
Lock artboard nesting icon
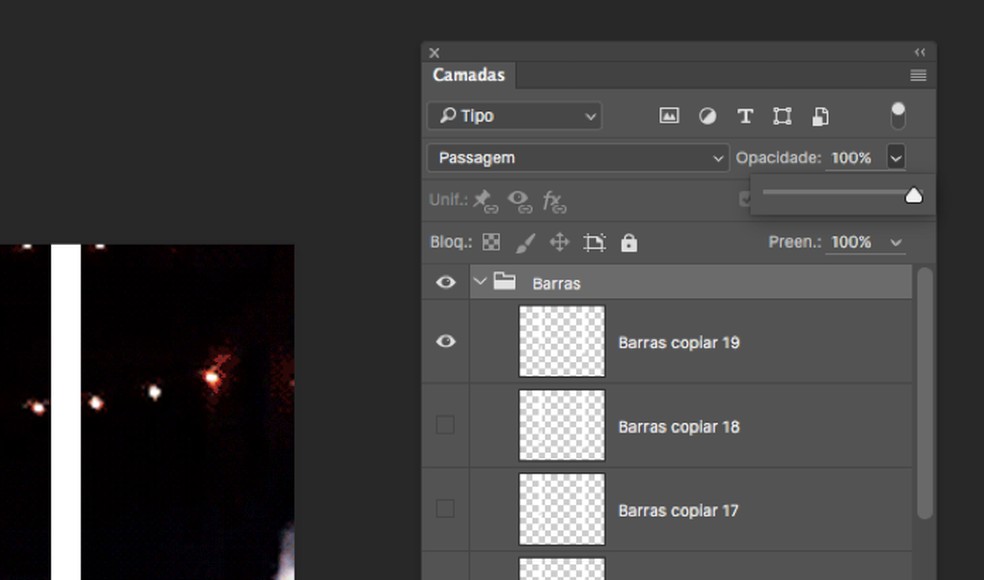click(594, 242)
